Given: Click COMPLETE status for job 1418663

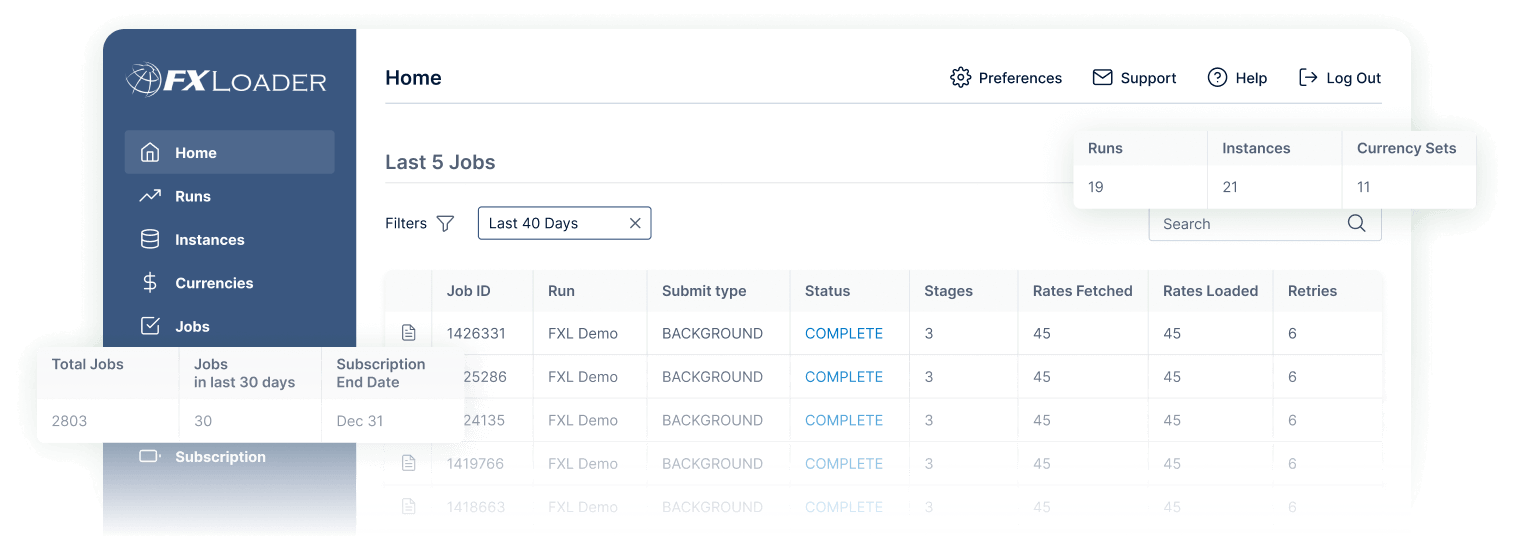Looking at the screenshot, I should [843, 507].
